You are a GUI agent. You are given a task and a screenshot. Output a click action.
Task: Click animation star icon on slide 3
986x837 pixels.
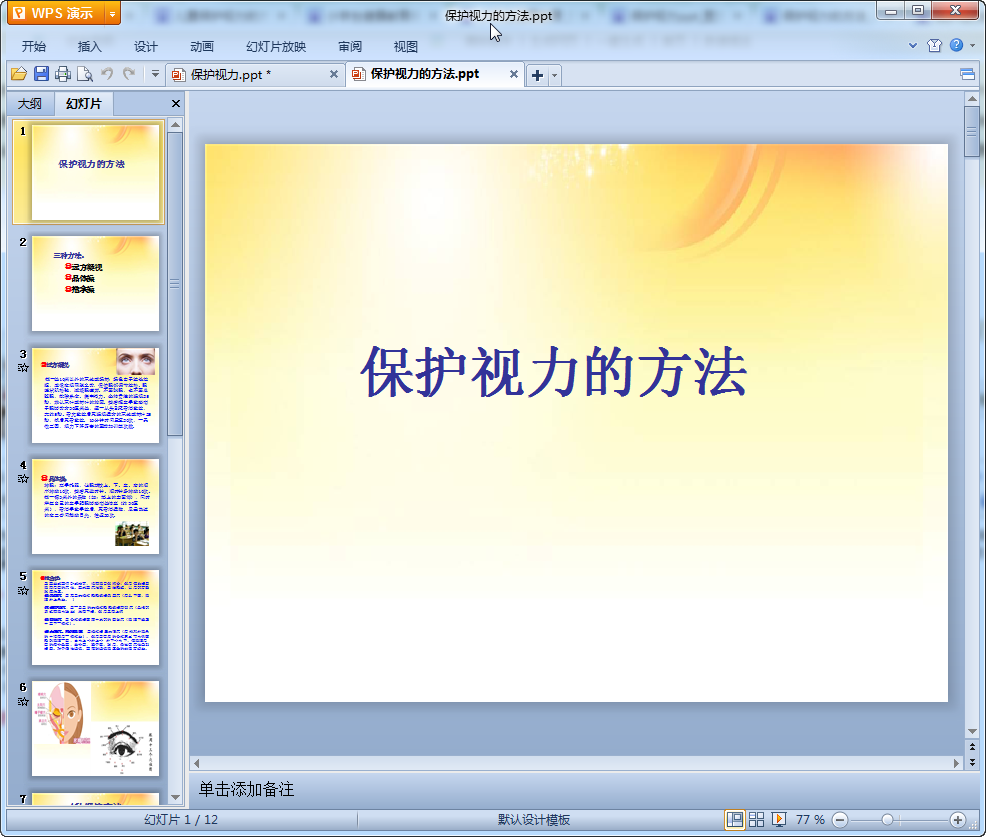click(x=23, y=368)
